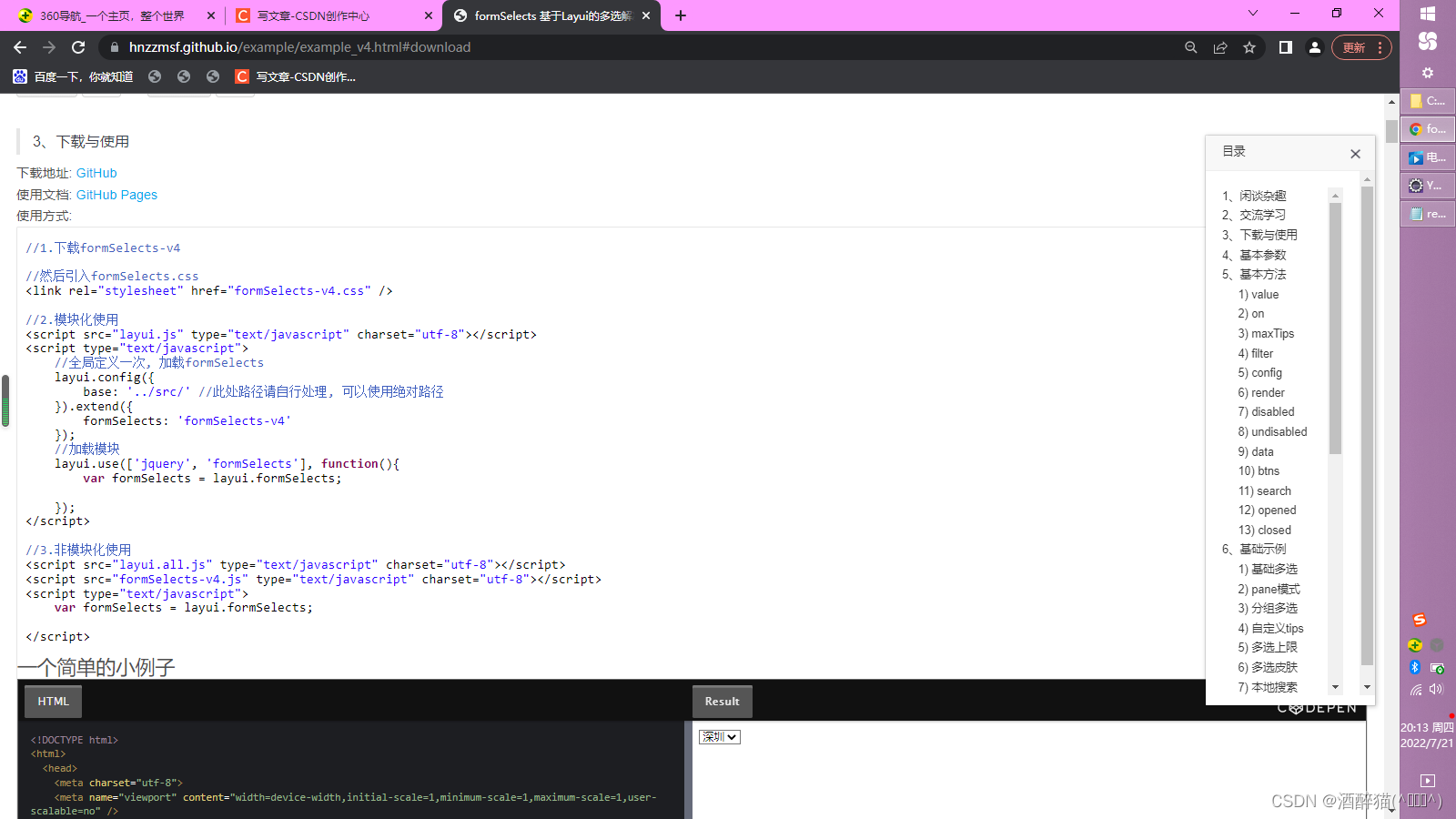Viewport: 1456px width, 819px height.
Task: Jump to 3、下载与使用 in the directory
Action: [x=1259, y=235]
